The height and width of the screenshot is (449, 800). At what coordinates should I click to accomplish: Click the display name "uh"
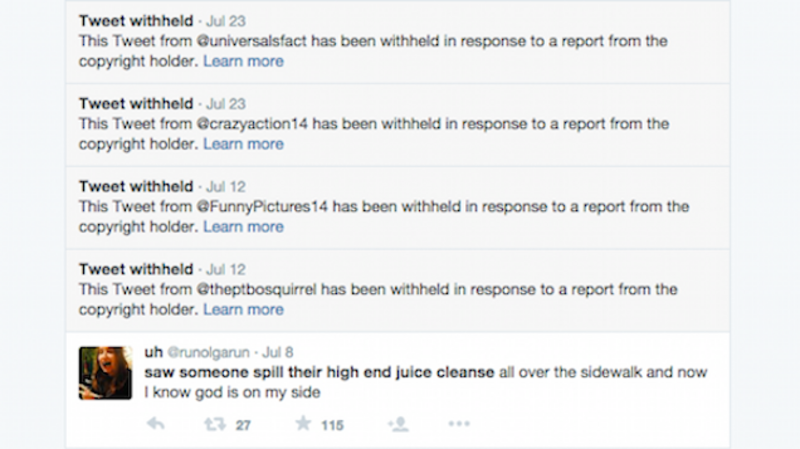click(x=153, y=352)
